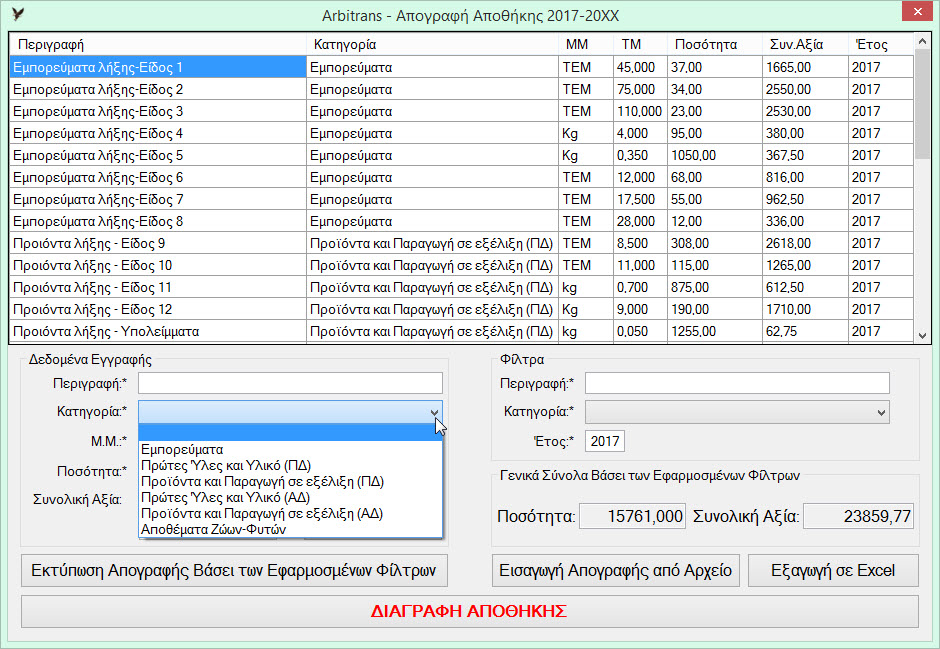Click the Συν.Αξία cell 2550,00

(805, 89)
